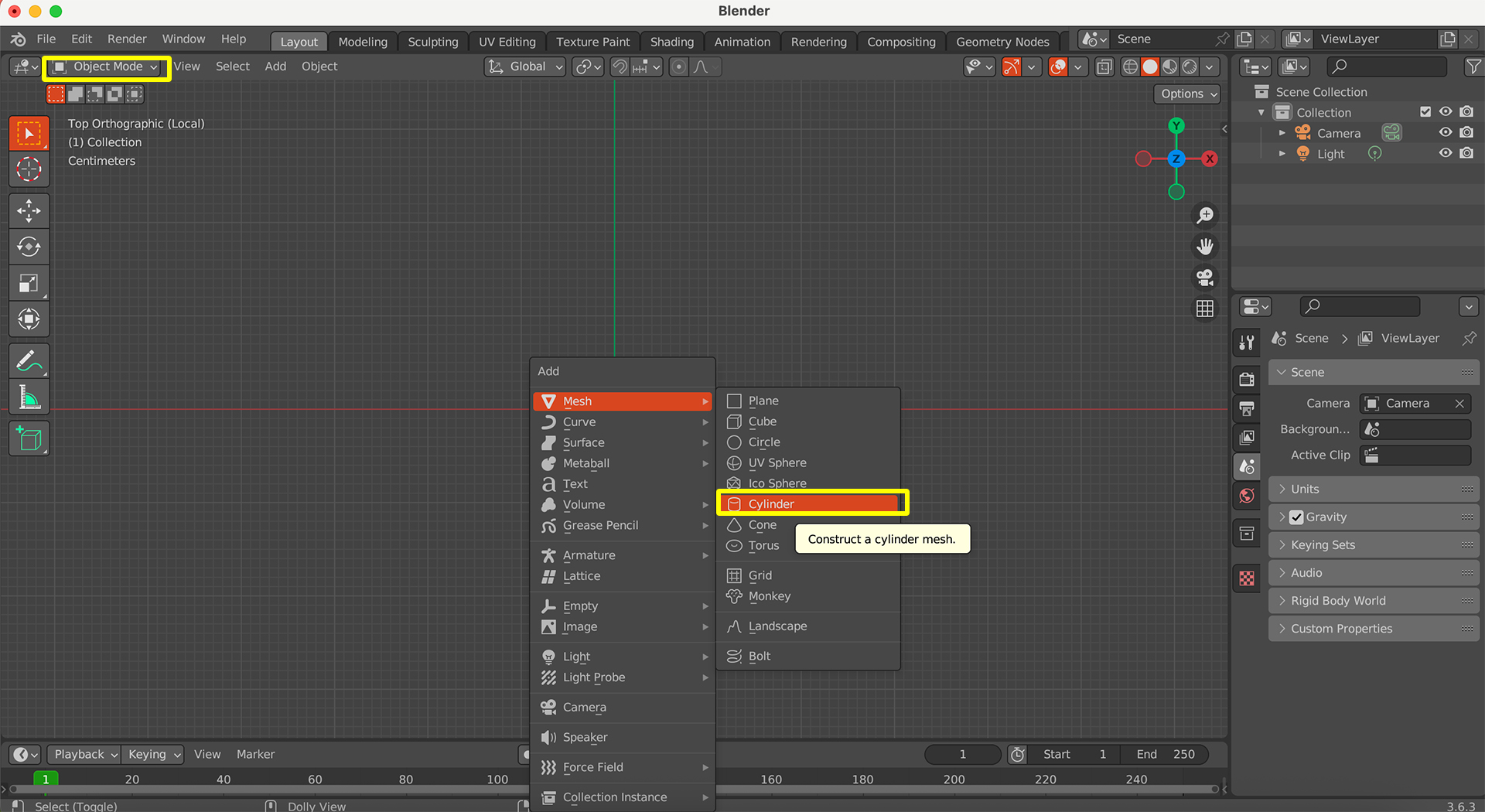Choose UV Sphere from Mesh submenu

(808, 462)
